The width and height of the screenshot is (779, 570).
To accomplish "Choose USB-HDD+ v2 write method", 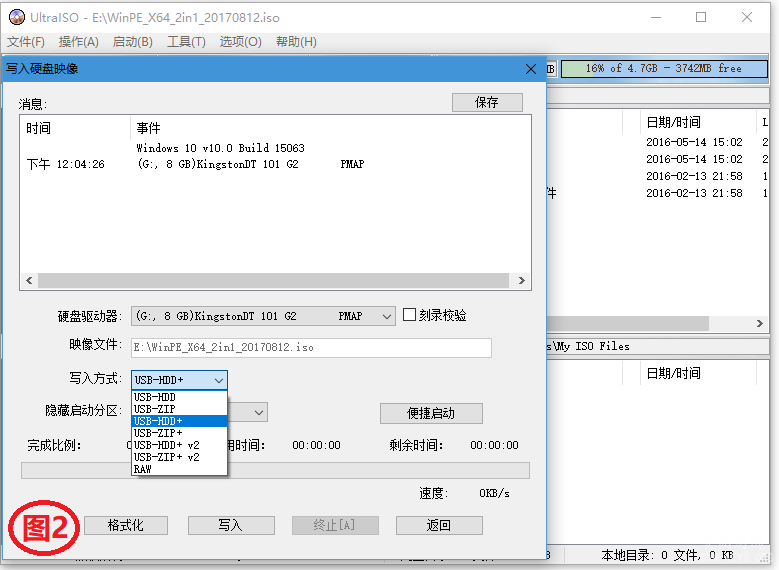I will tap(179, 445).
